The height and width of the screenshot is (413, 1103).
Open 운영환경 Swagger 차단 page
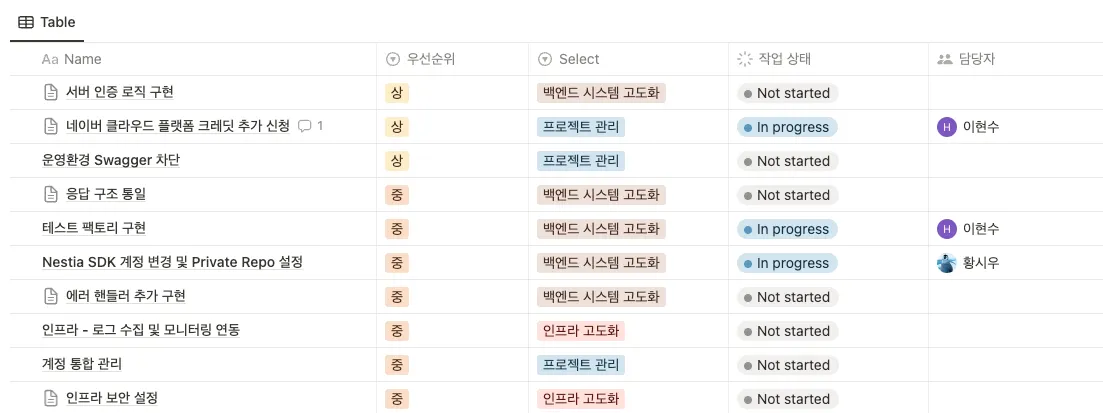(x=111, y=160)
